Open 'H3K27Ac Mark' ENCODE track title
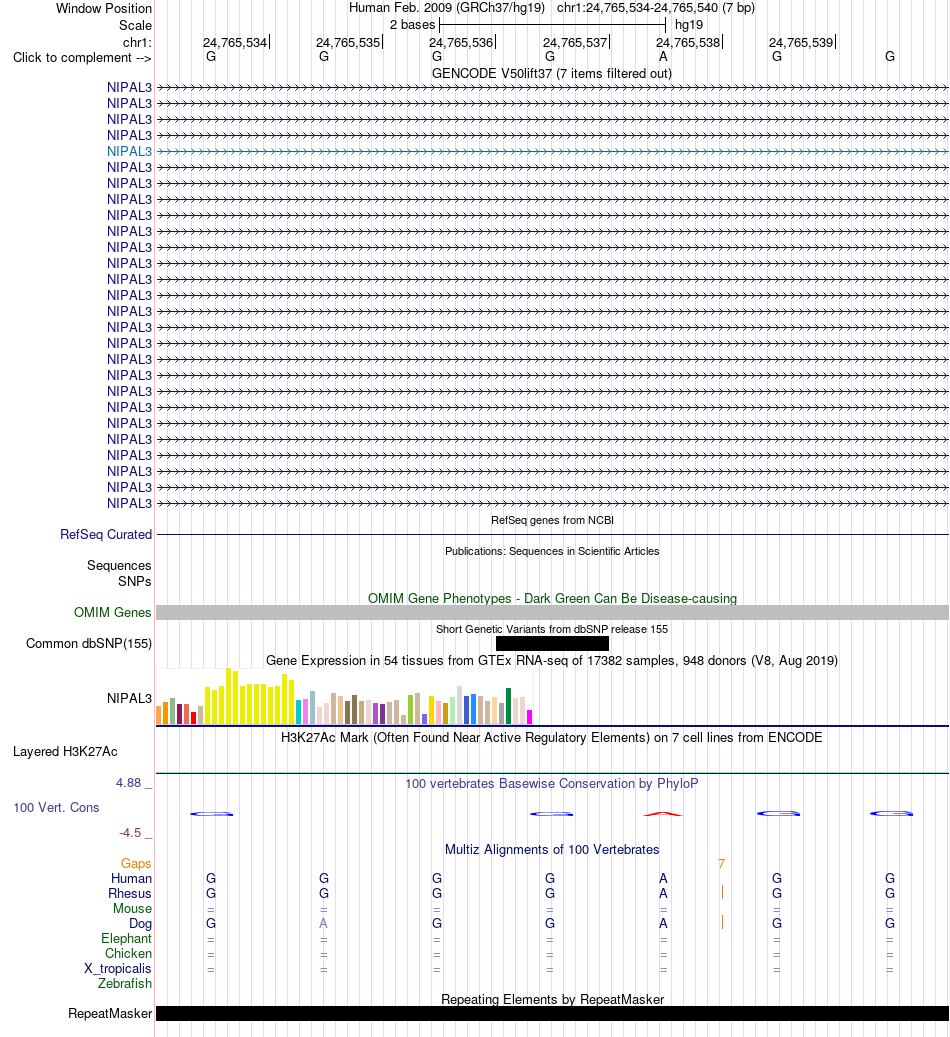Viewport: 950px width, 1037px height. pos(552,737)
